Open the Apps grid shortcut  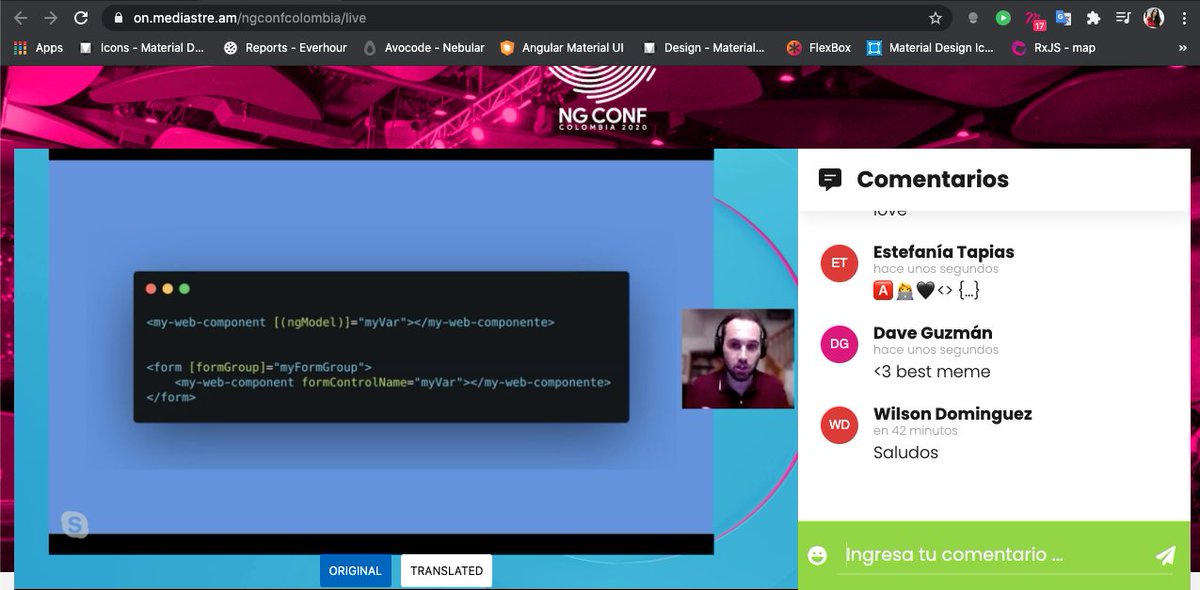click(39, 47)
